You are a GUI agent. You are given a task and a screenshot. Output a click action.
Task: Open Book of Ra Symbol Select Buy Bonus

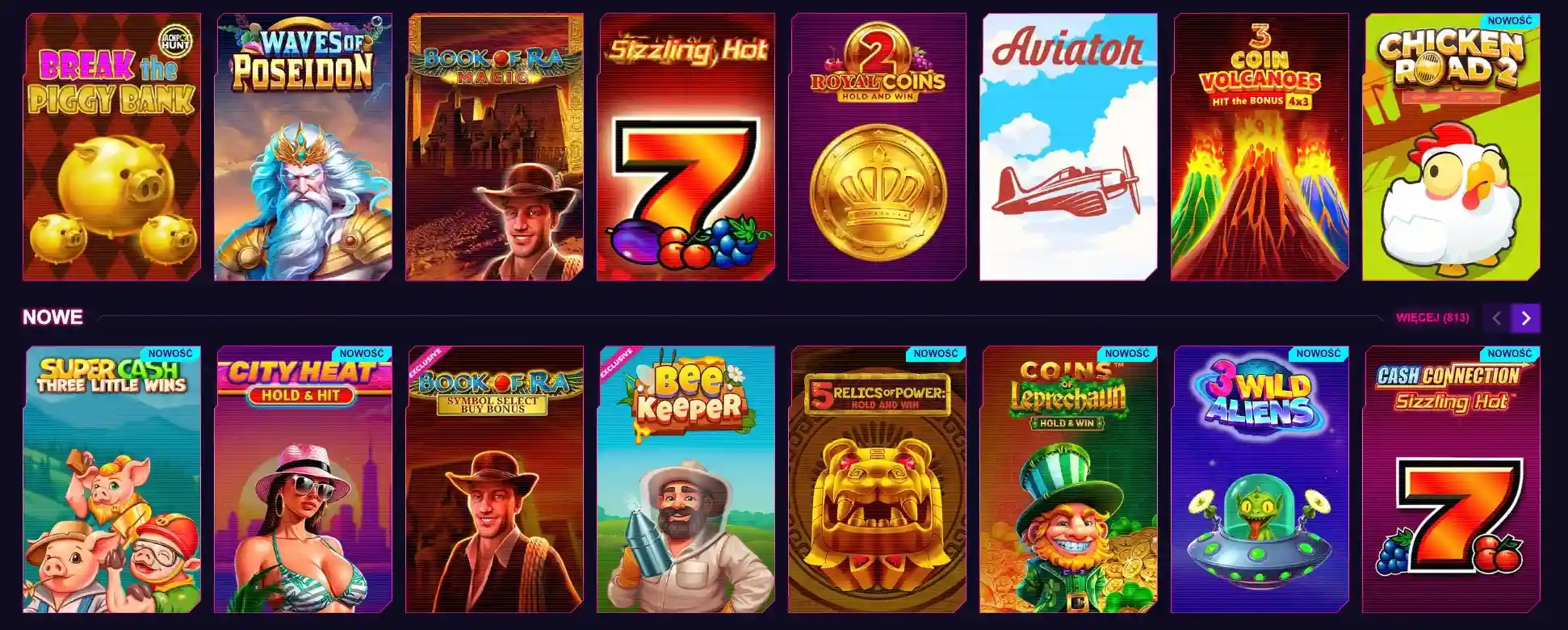(x=495, y=480)
